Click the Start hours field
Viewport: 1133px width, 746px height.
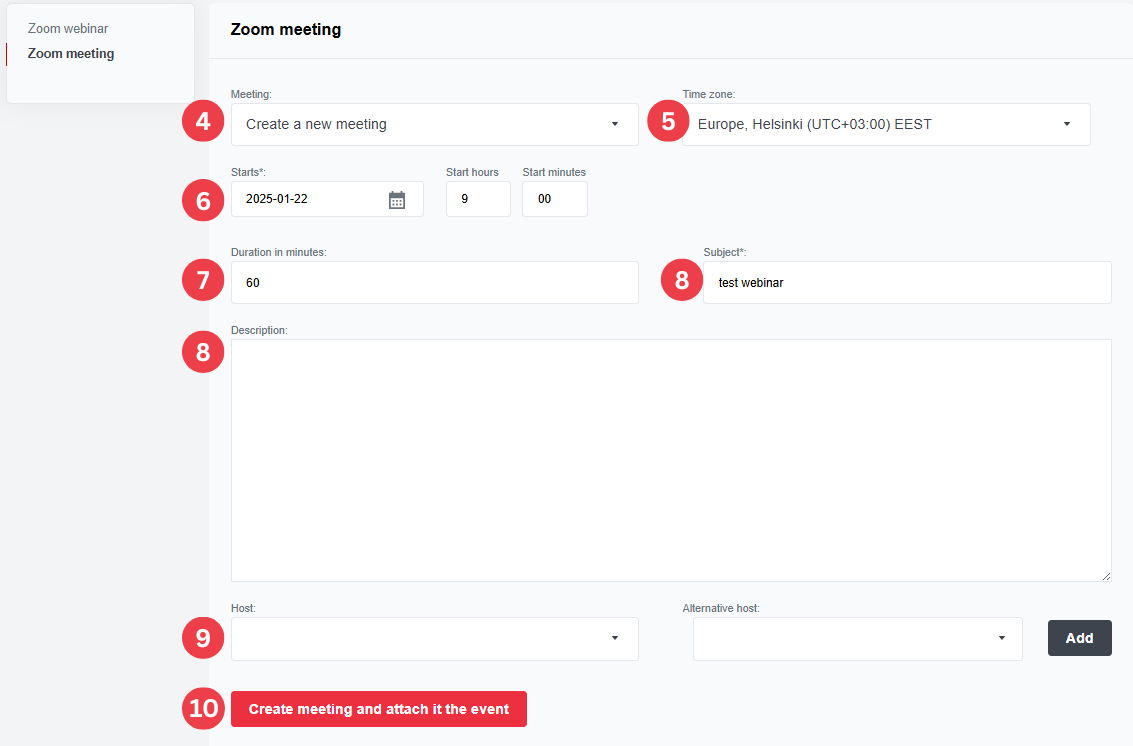(x=478, y=199)
